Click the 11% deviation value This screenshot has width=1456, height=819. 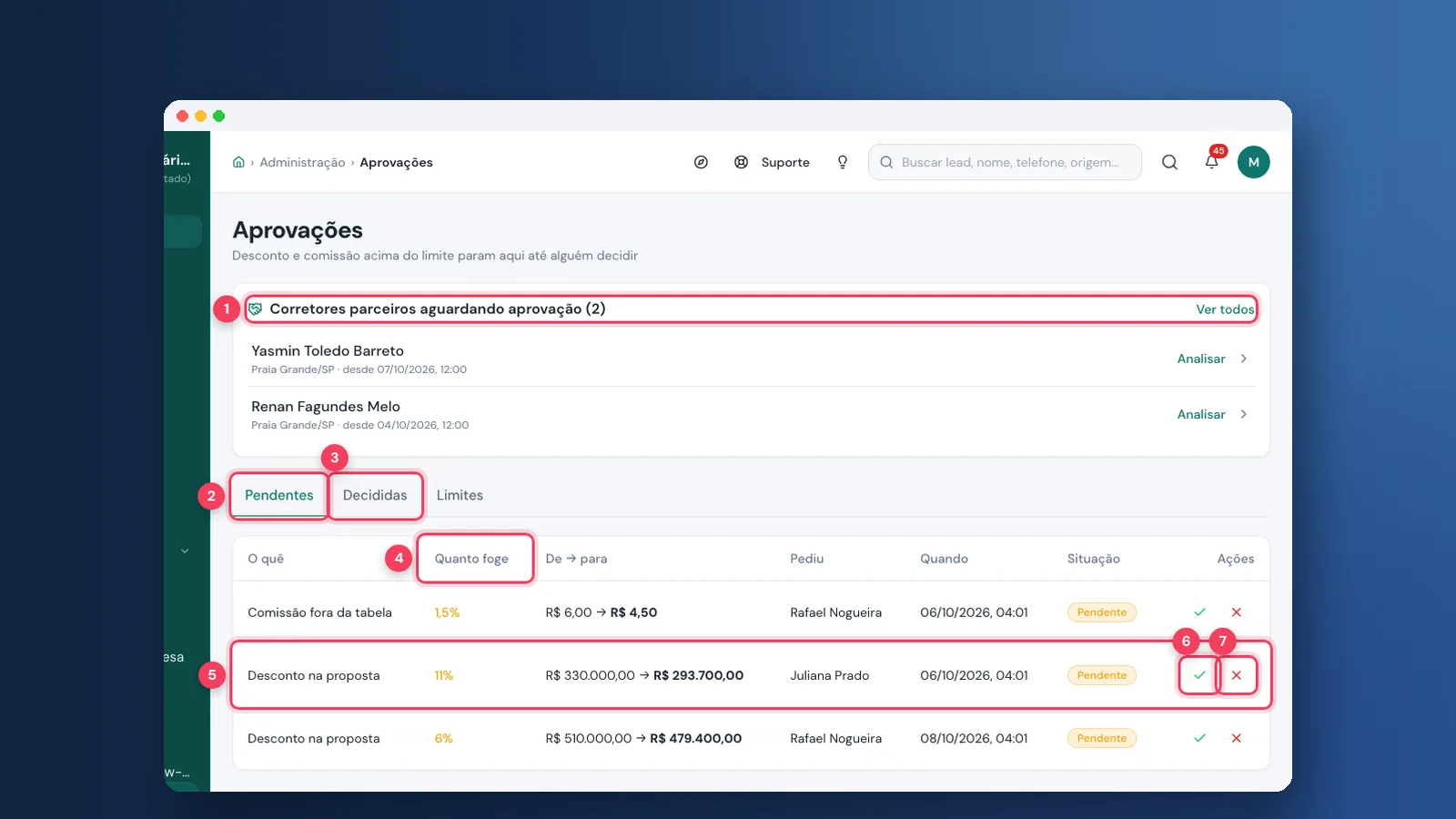[x=443, y=675]
